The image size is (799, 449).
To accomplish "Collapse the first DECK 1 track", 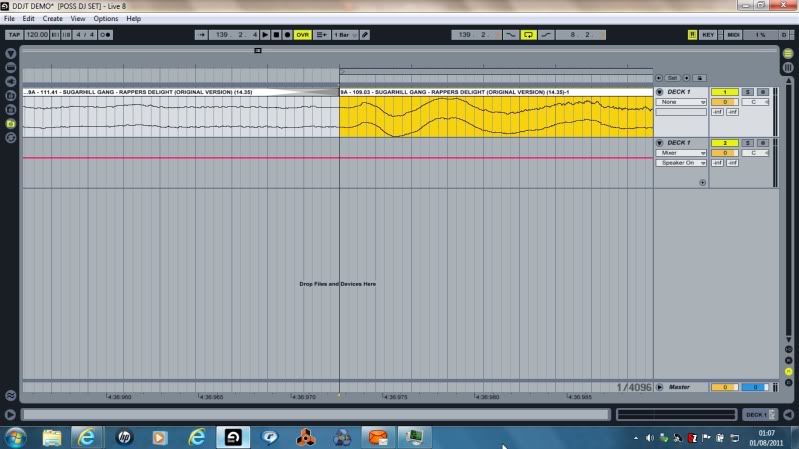I will tap(659, 92).
